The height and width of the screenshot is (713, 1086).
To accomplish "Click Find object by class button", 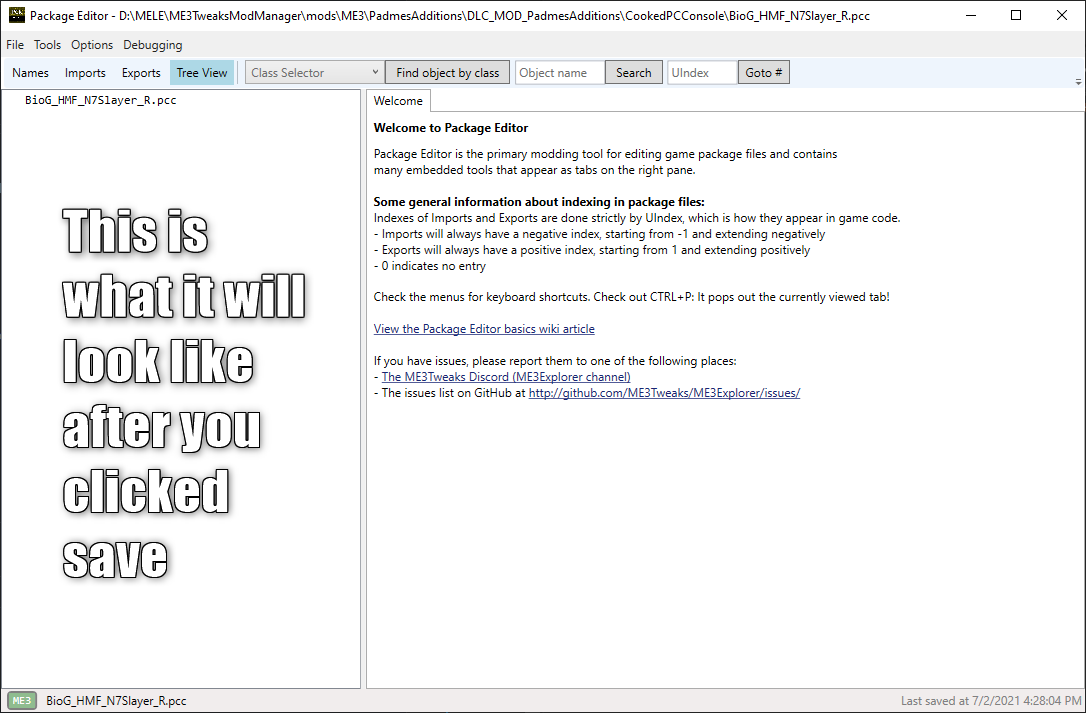I will pyautogui.click(x=447, y=73).
